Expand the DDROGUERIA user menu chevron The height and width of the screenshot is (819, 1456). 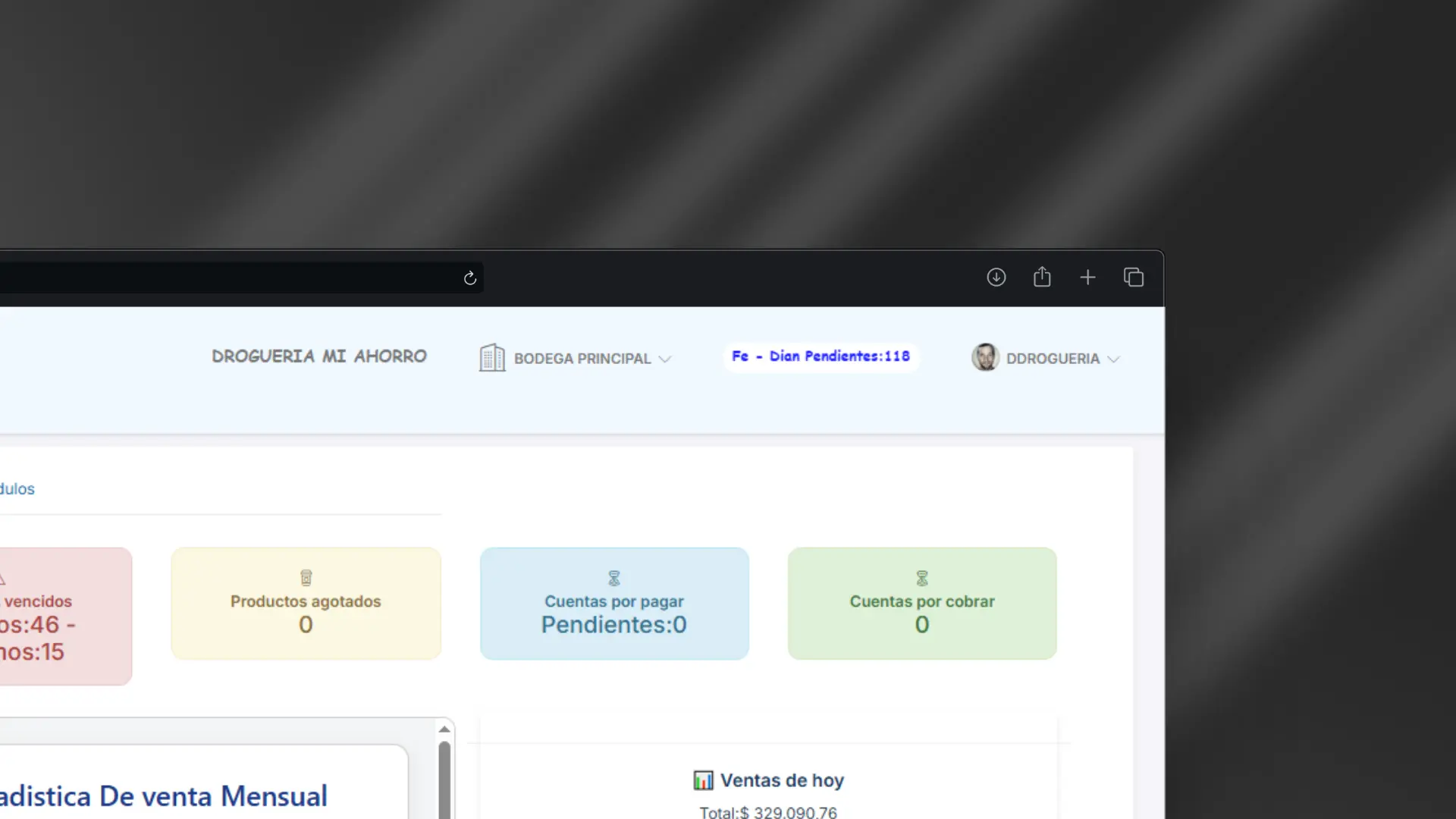pyautogui.click(x=1113, y=359)
